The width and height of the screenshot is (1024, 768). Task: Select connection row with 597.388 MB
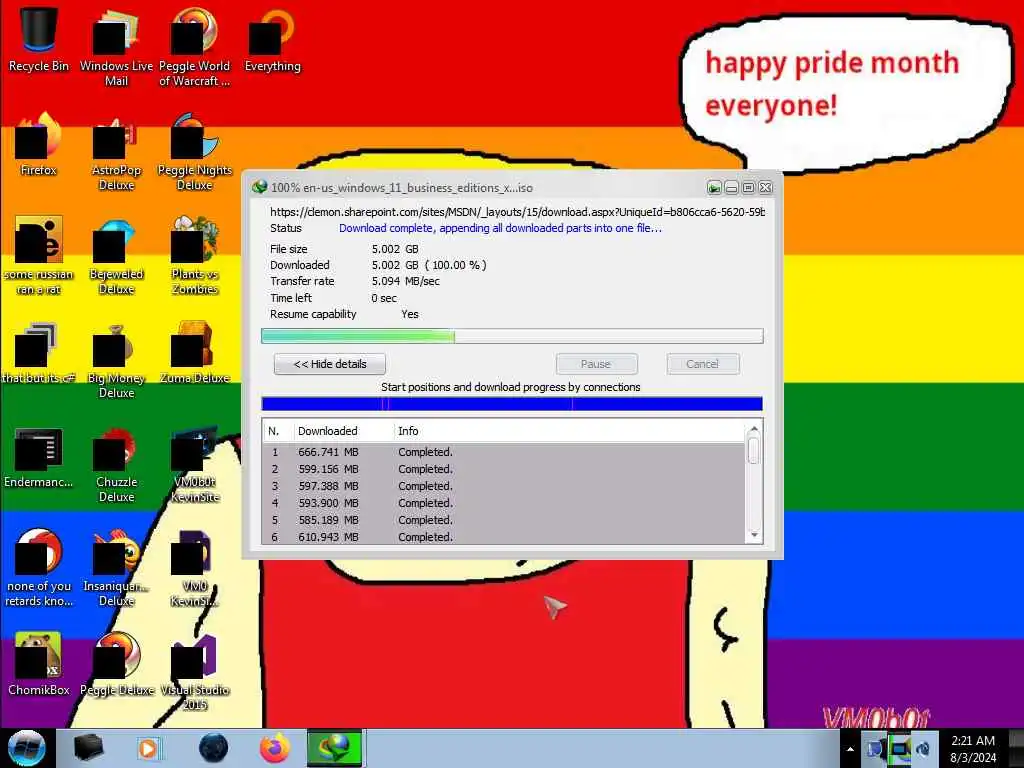click(x=504, y=486)
